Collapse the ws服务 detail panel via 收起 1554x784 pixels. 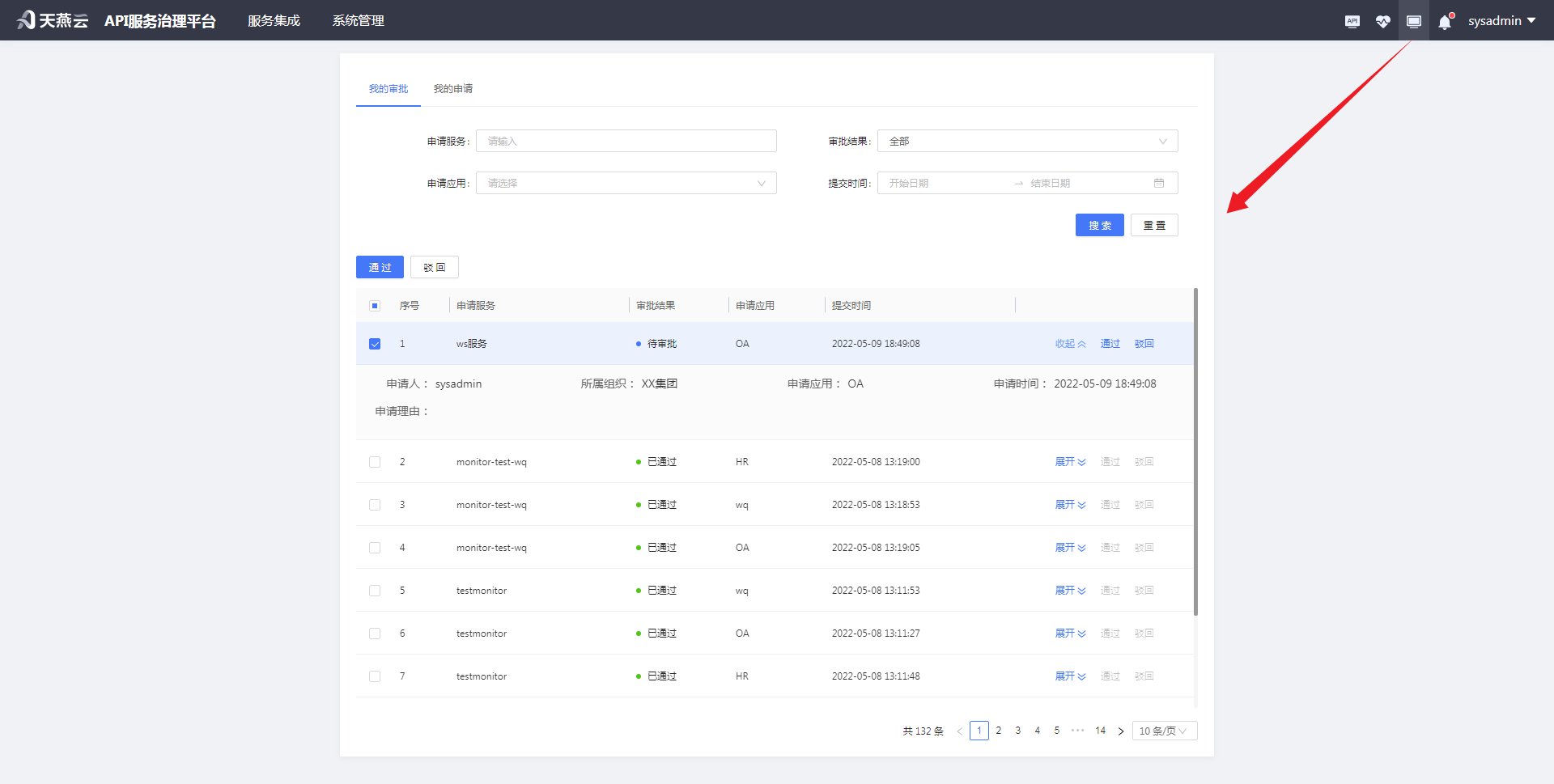[1070, 343]
